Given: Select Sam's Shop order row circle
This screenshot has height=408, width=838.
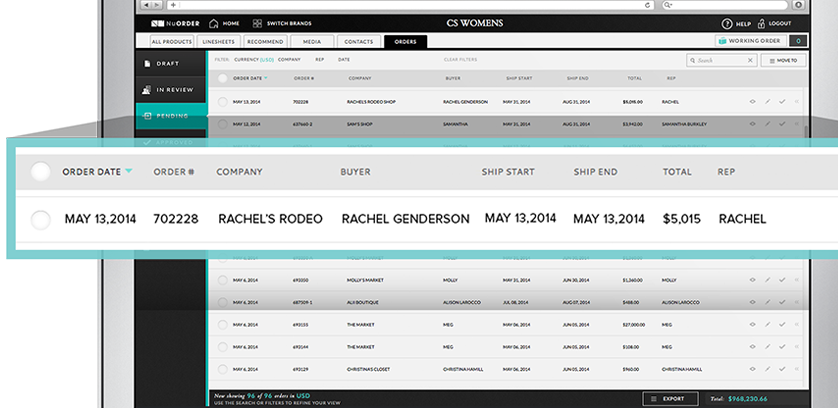Looking at the screenshot, I should pyautogui.click(x=223, y=124).
